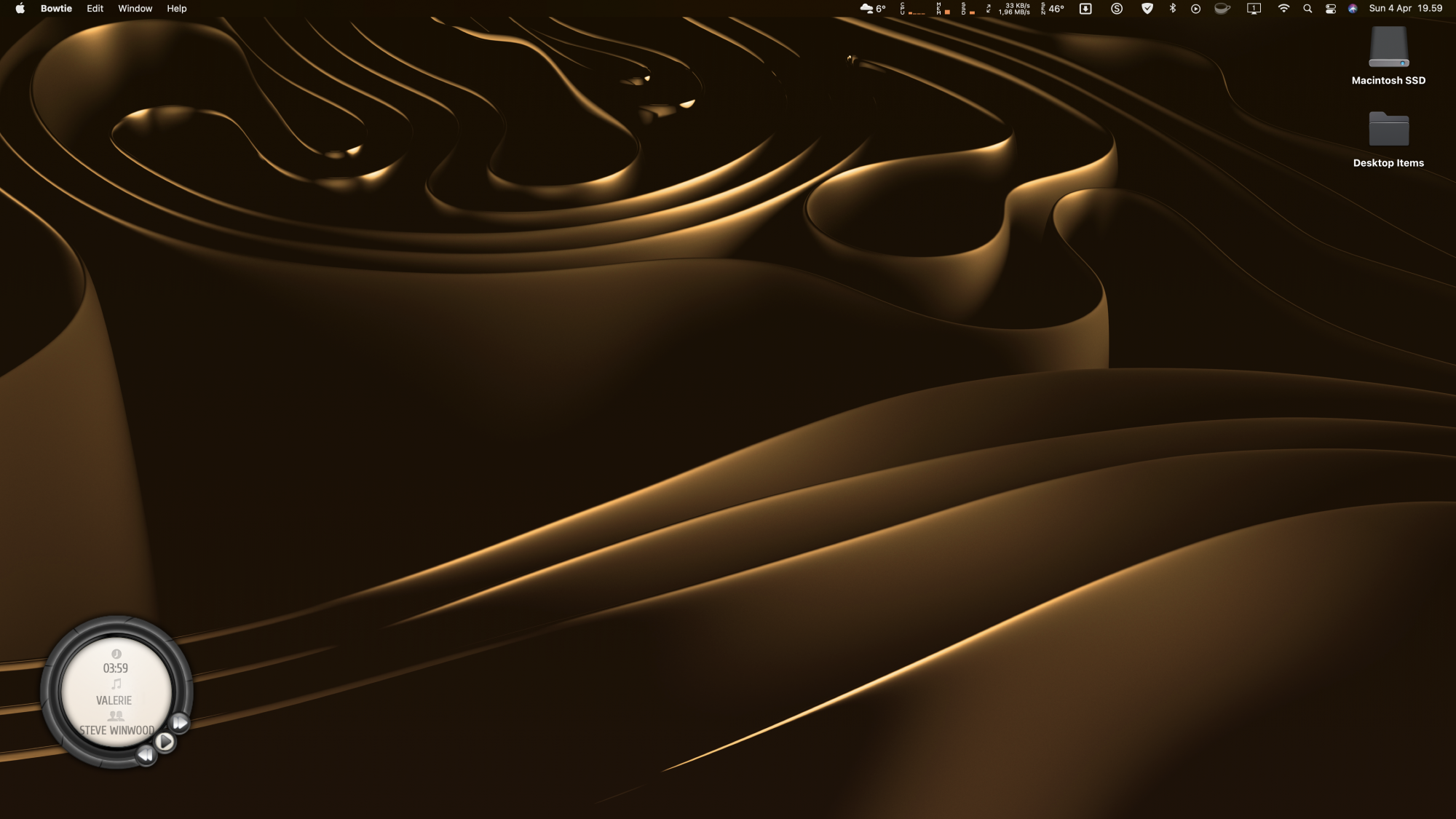
Task: Skip to next track in Bowtie
Action: tap(179, 723)
